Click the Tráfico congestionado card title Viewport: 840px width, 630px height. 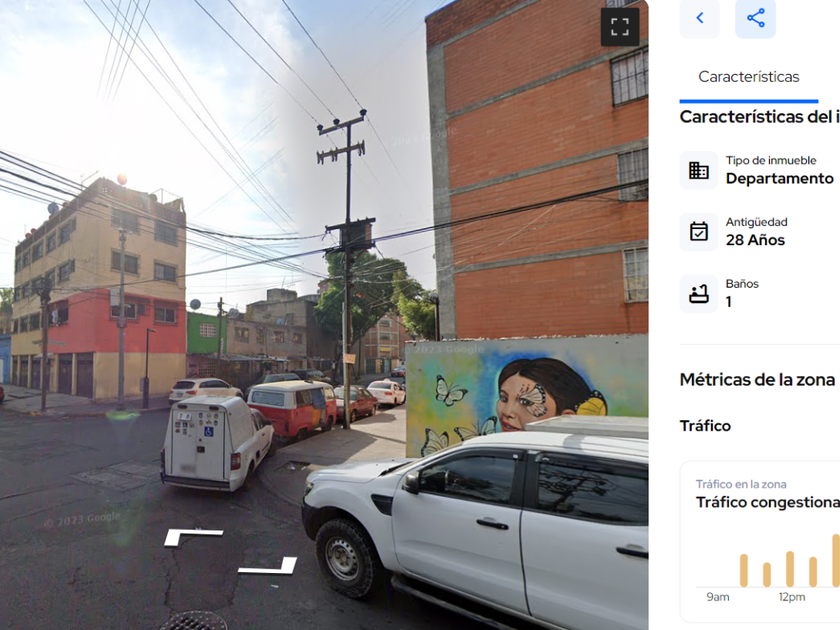pos(767,502)
